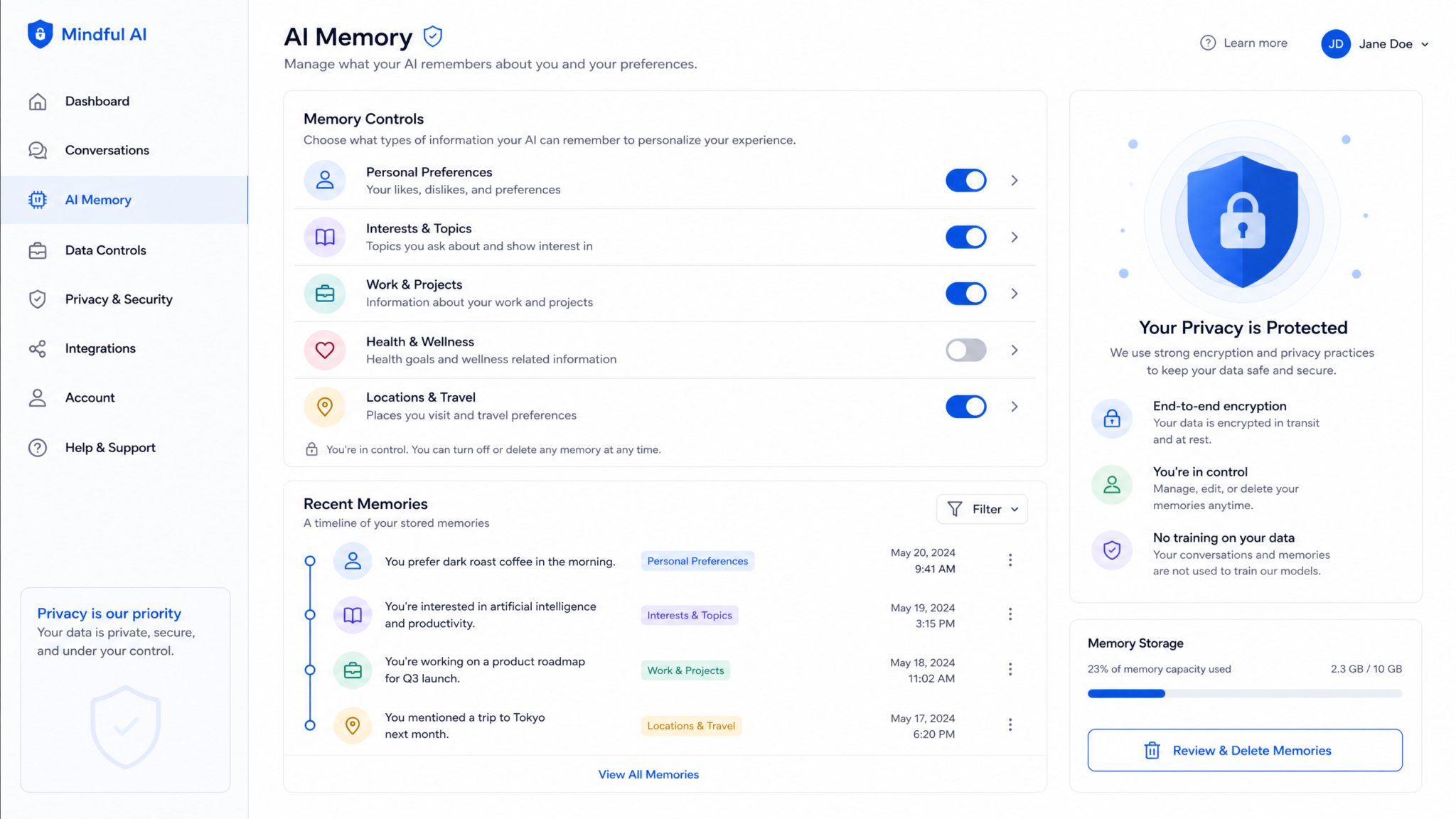The height and width of the screenshot is (819, 1456).
Task: Click the Dashboard home icon
Action: pyautogui.click(x=38, y=102)
